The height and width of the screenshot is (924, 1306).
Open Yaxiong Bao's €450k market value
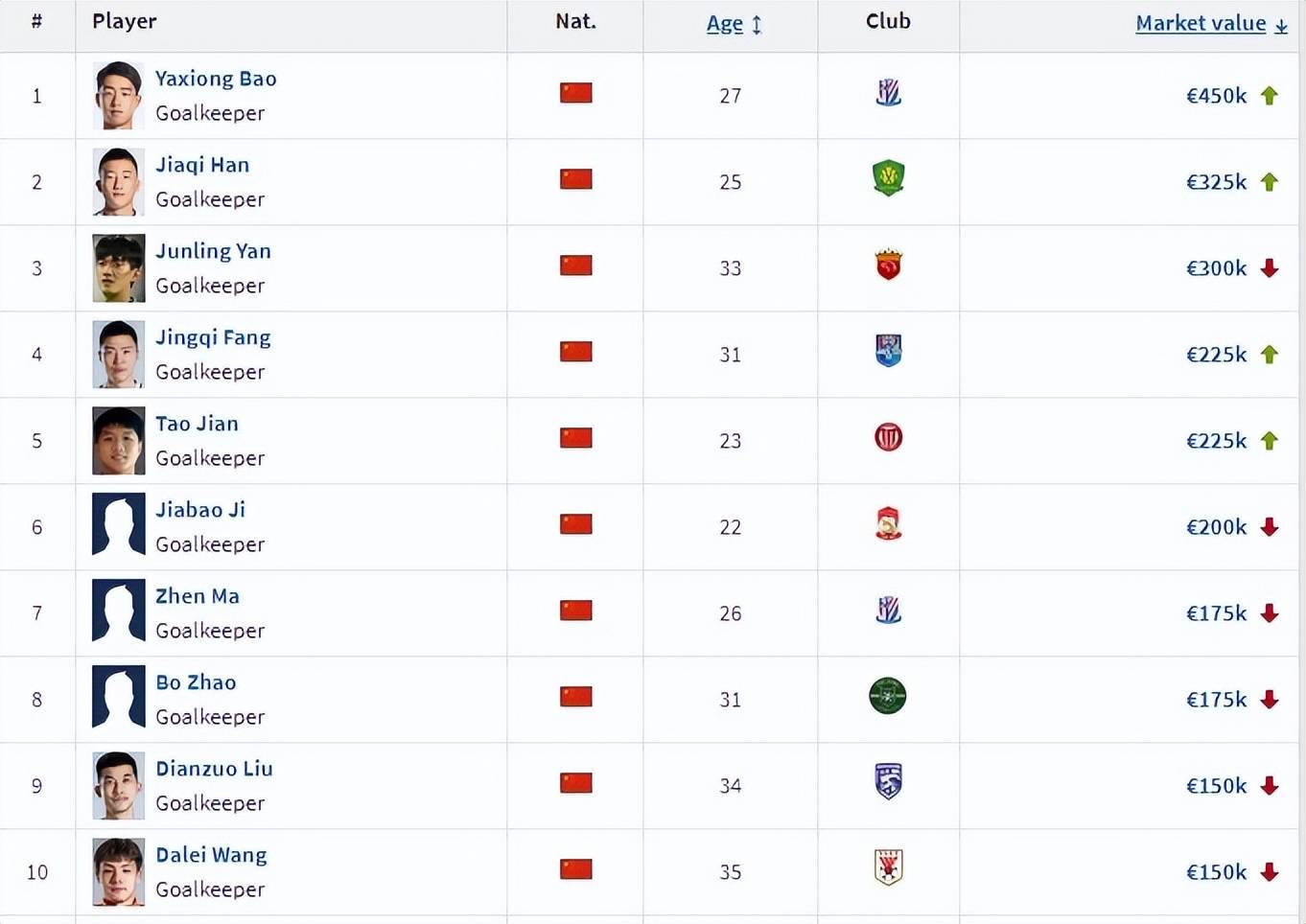coord(1216,96)
